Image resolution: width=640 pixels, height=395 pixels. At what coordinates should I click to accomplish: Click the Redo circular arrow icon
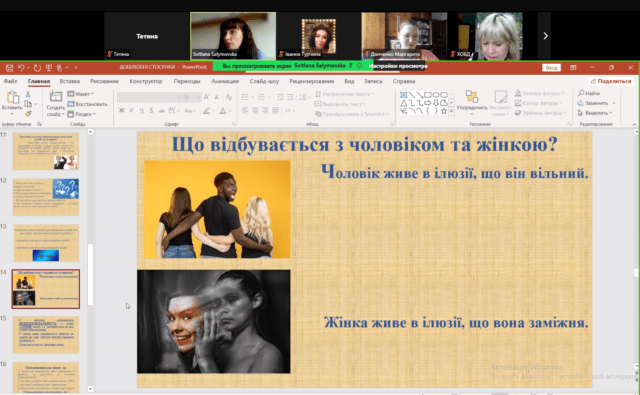[x=37, y=68]
